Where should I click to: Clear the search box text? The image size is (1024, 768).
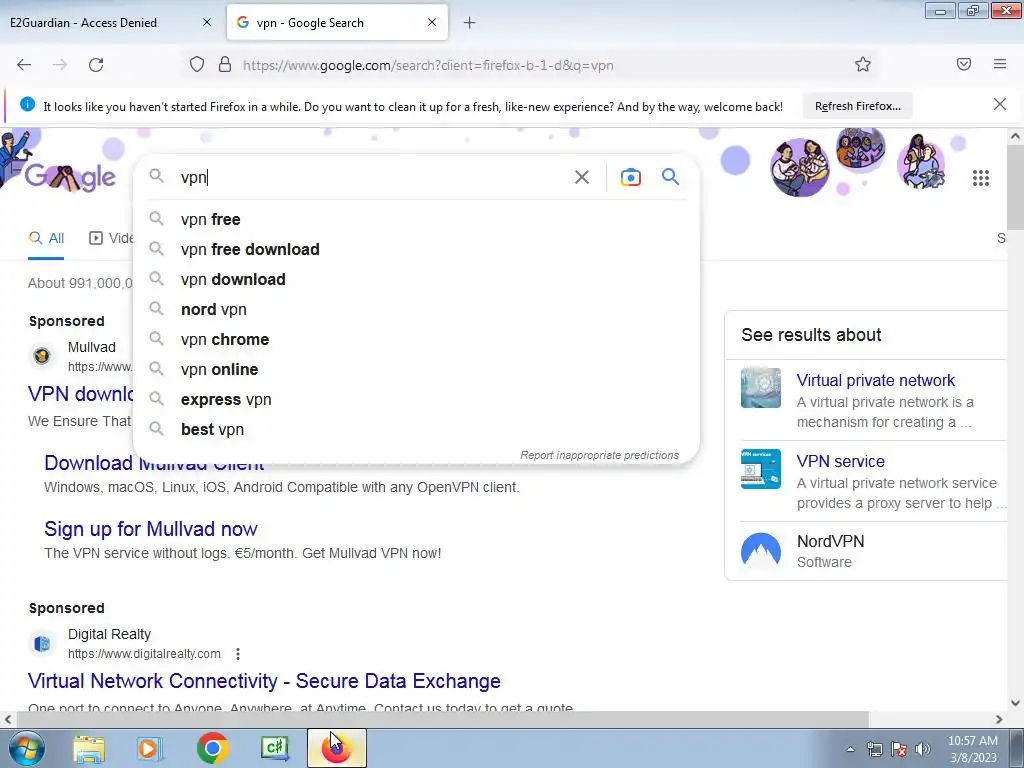(582, 177)
